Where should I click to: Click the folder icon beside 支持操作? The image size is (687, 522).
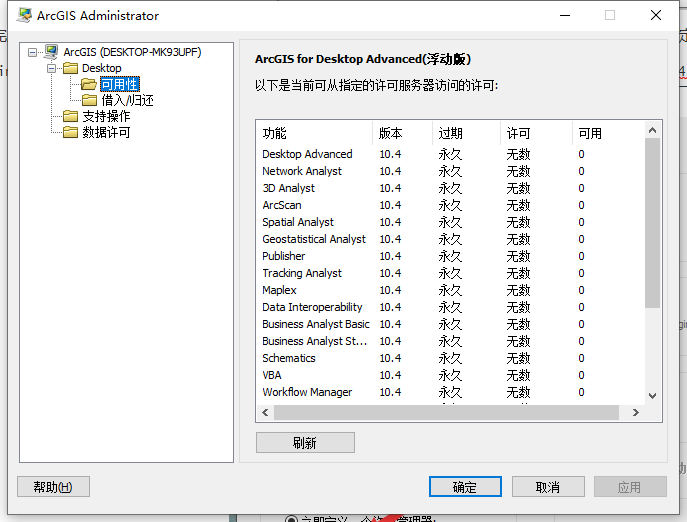tap(70, 116)
